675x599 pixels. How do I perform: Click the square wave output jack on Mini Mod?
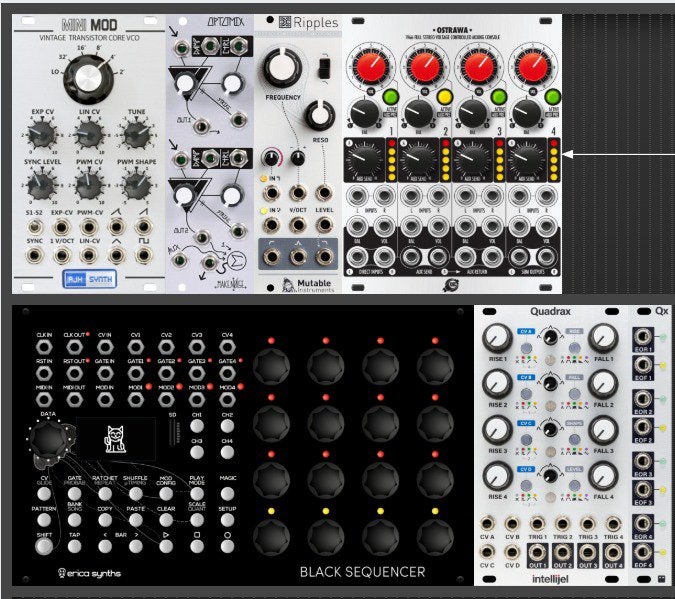143,255
